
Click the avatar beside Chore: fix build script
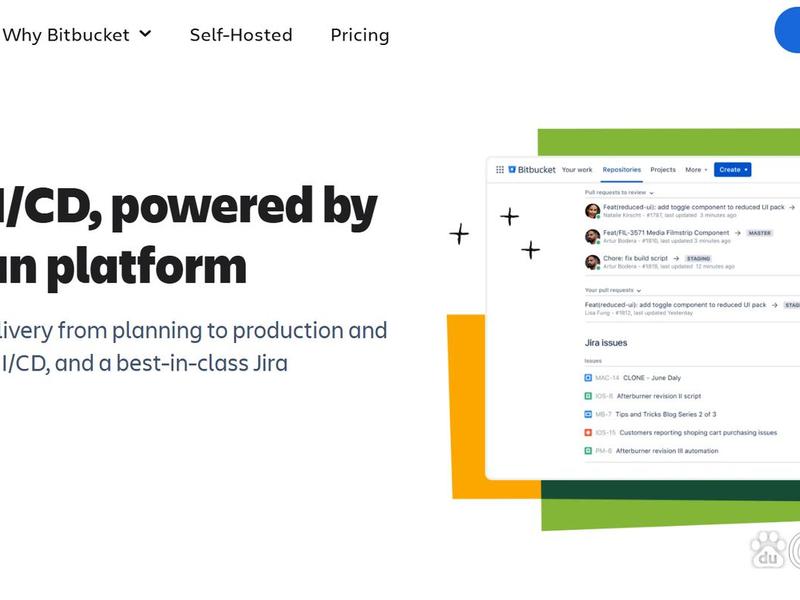tap(592, 262)
